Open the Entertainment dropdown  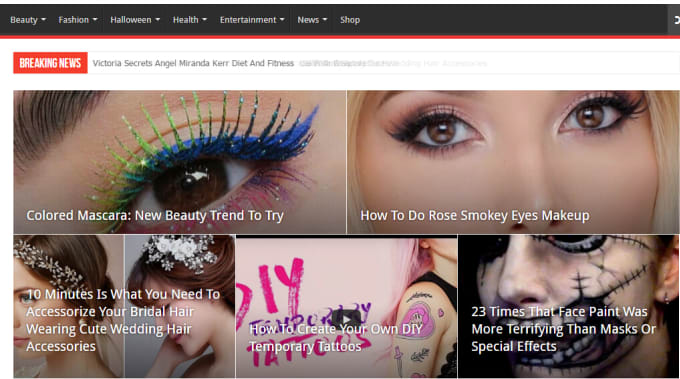252,20
